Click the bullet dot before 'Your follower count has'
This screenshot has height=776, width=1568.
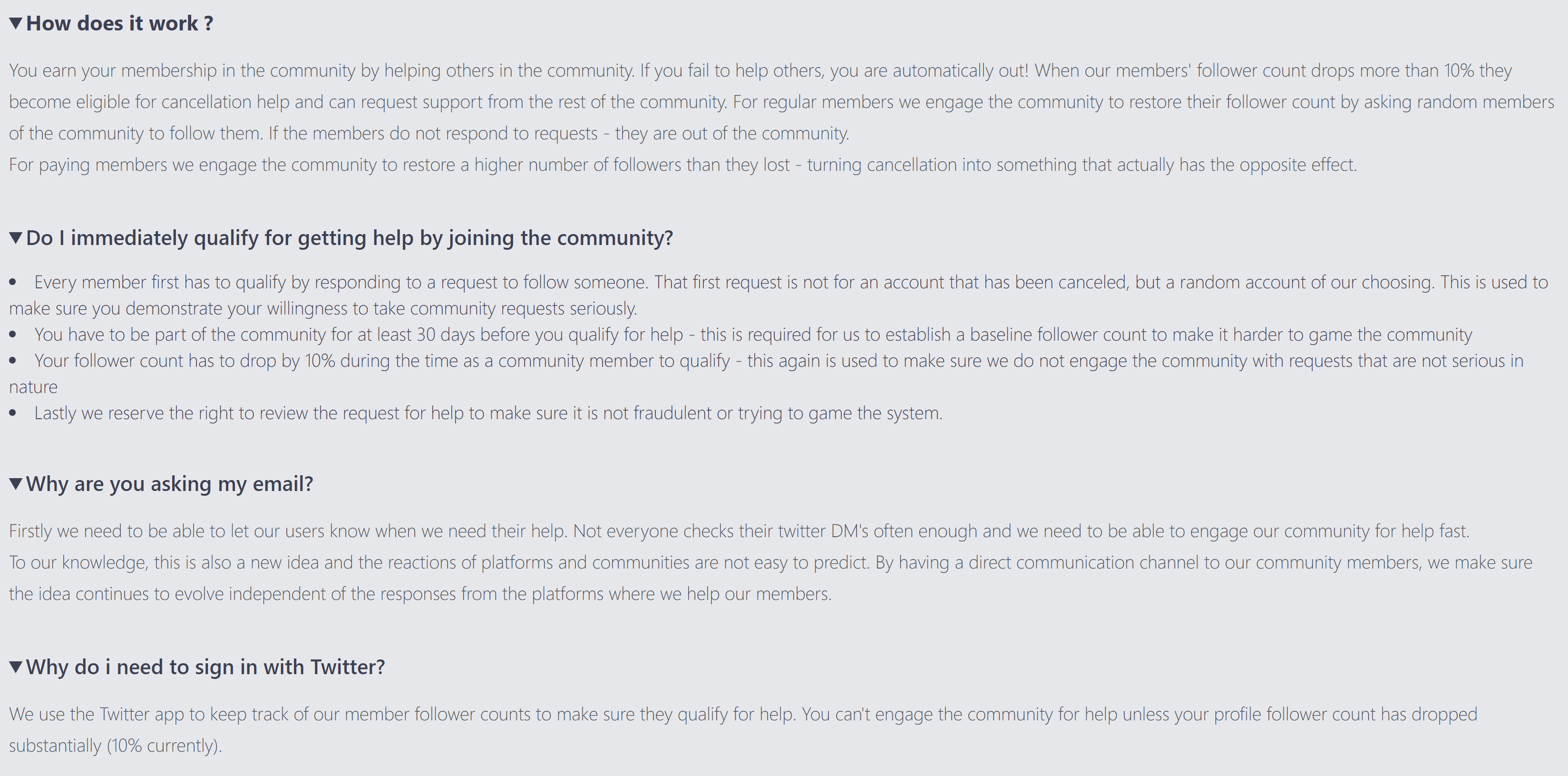(x=13, y=361)
